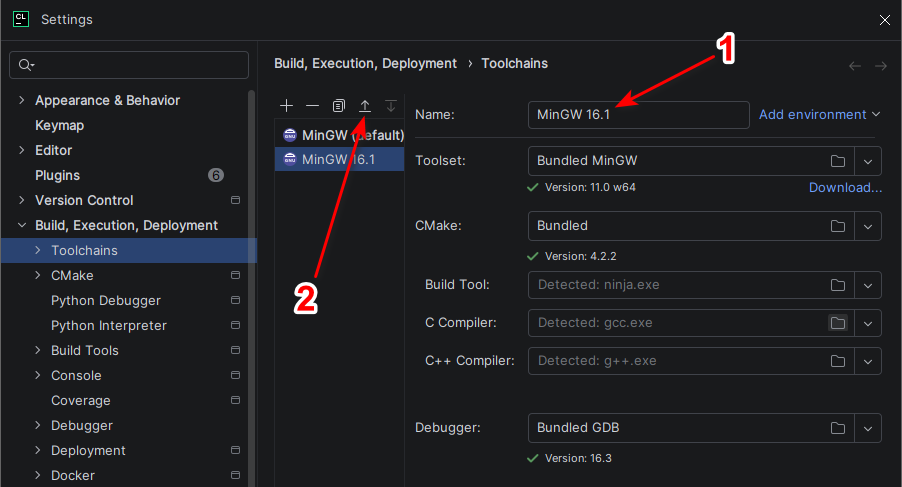Viewport: 902px width, 487px height.
Task: Expand the Version Control section
Action: 22,200
